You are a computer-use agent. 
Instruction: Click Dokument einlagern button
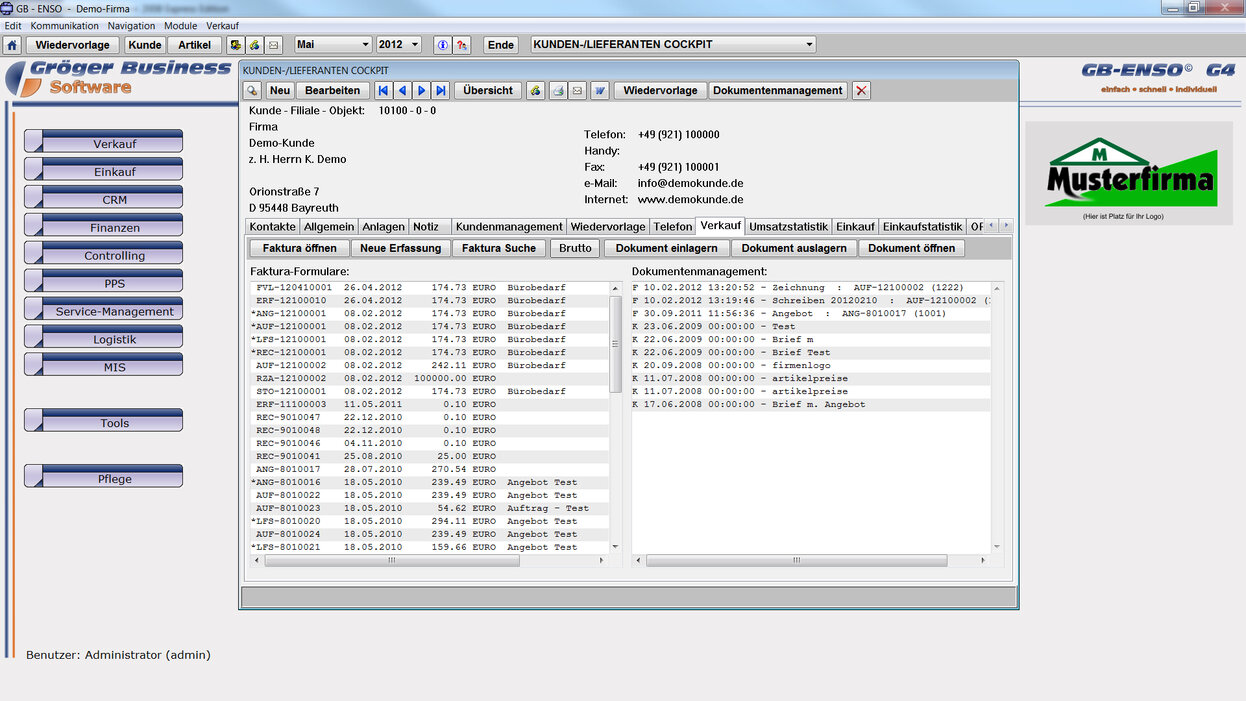tap(667, 248)
